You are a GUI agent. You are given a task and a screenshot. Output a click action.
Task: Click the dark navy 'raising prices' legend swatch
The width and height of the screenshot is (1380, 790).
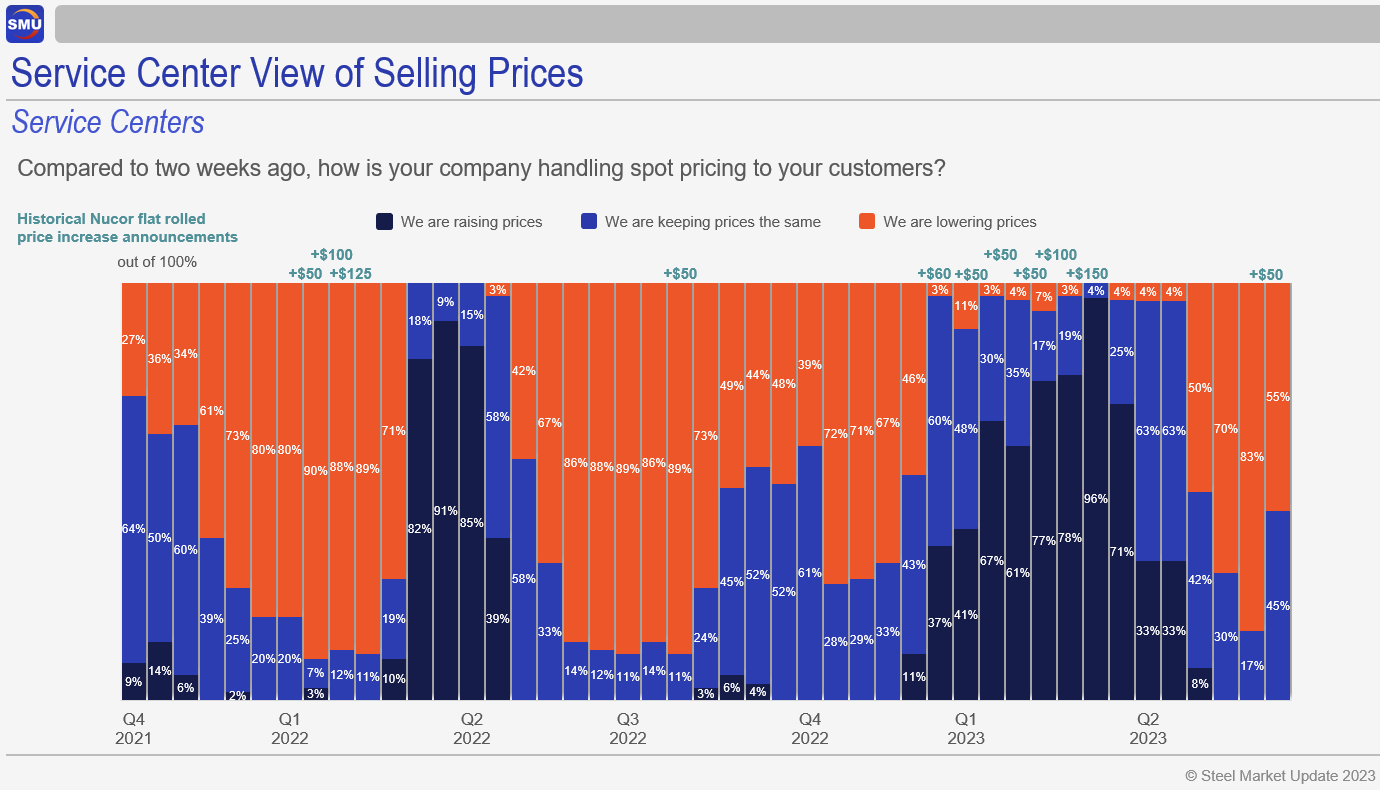click(384, 222)
